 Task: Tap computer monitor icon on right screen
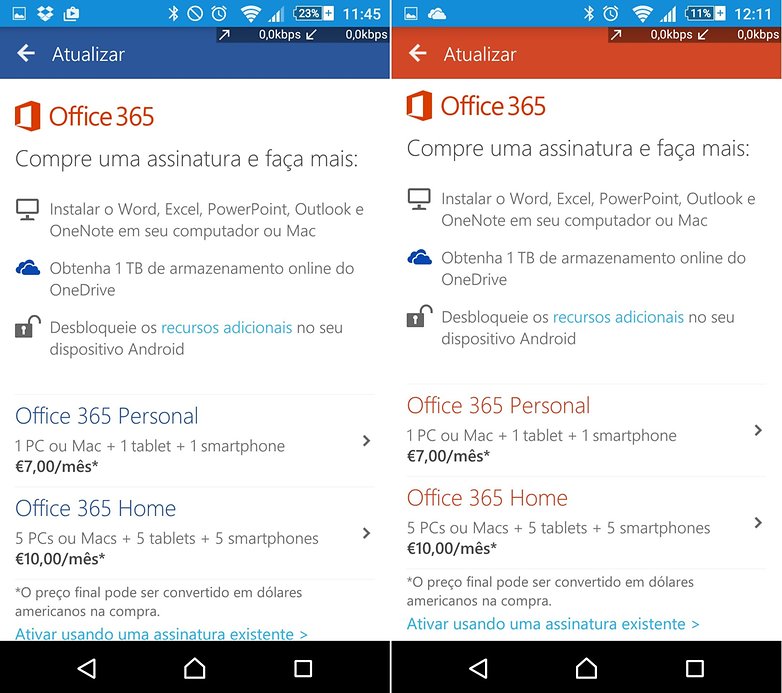(x=419, y=199)
